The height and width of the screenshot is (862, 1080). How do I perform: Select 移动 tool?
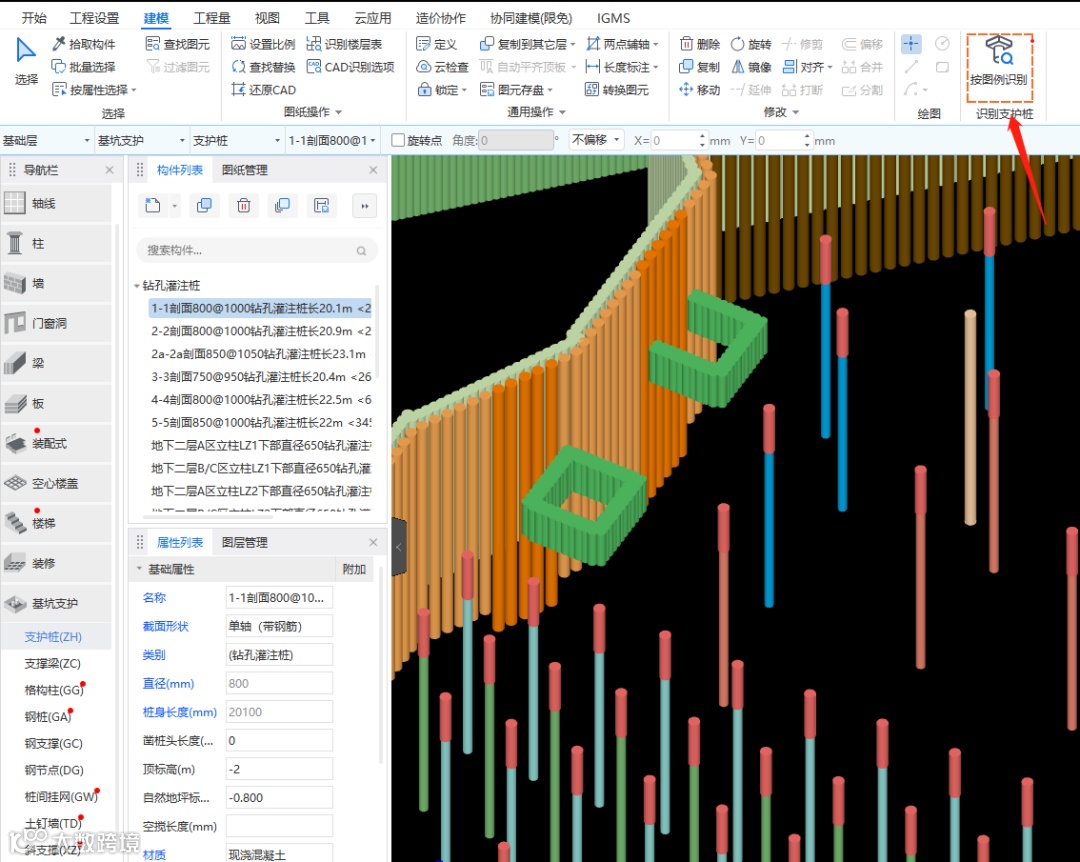coord(700,90)
